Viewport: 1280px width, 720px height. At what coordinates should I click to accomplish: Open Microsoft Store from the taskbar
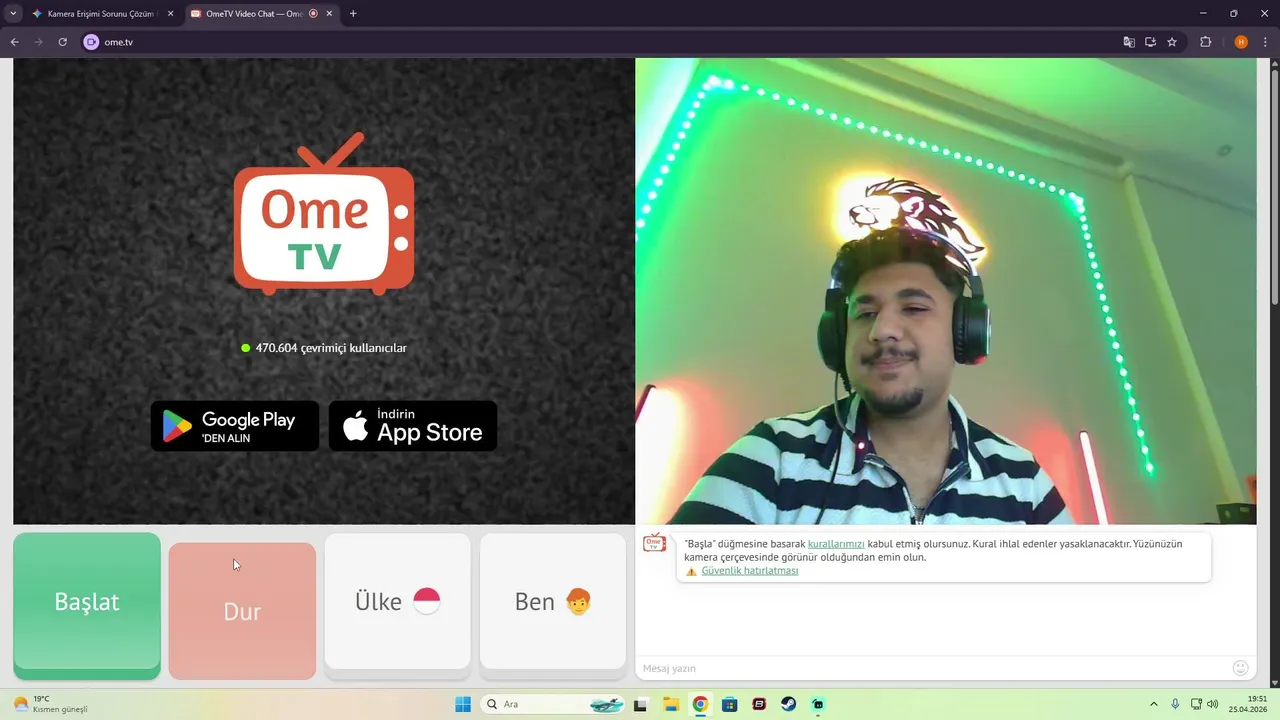(x=730, y=704)
